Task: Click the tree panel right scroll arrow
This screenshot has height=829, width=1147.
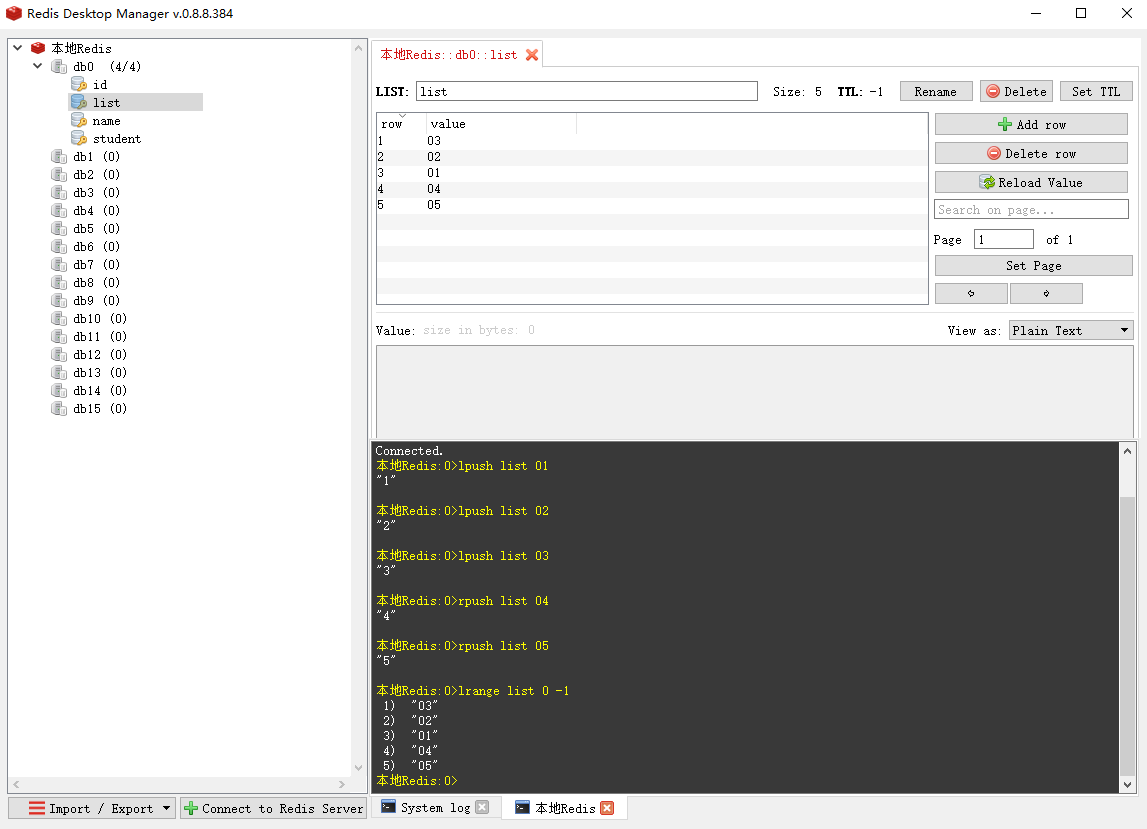Action: coord(342,784)
